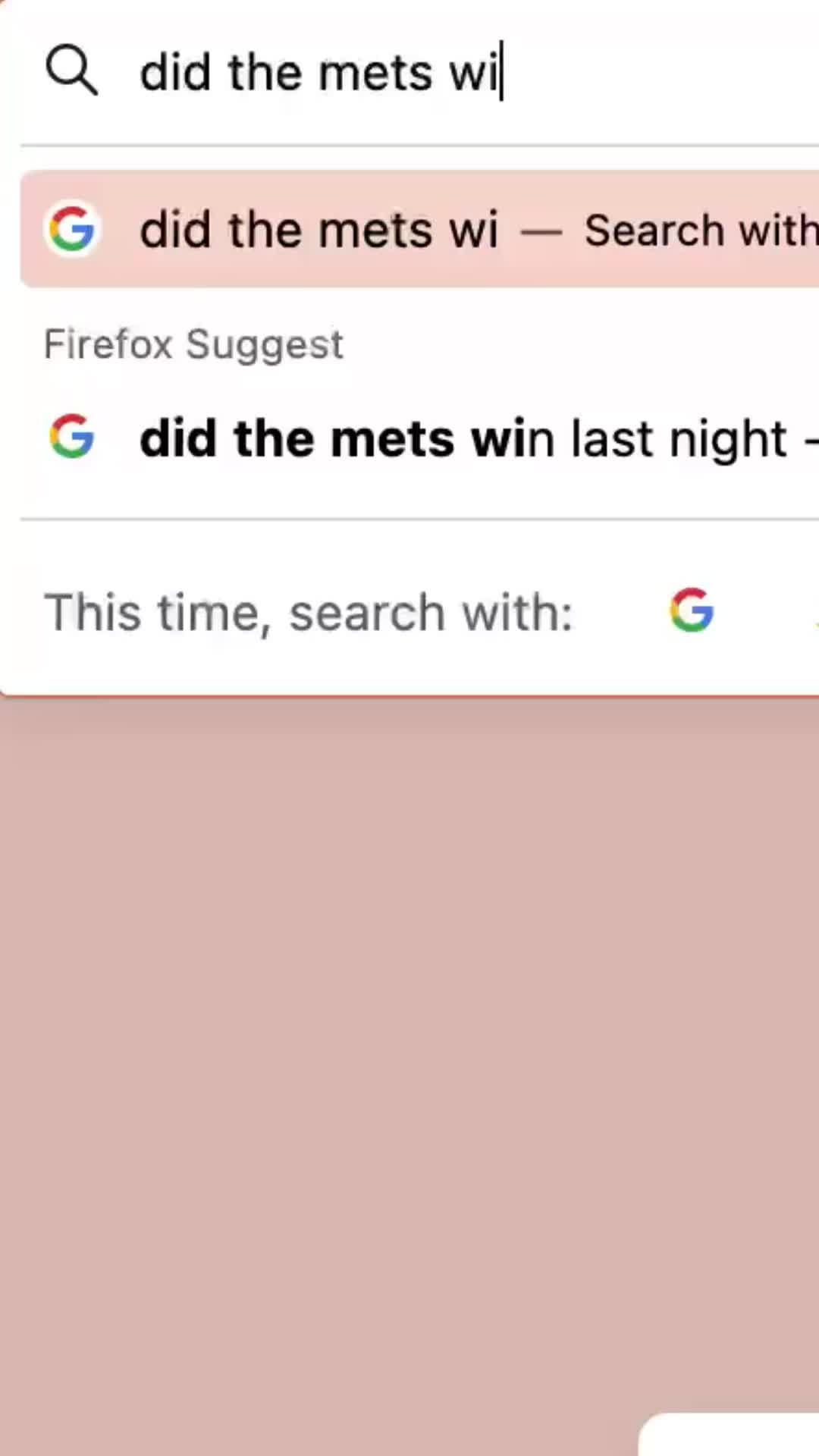Click the magnifying glass search icon
819x1456 pixels.
pyautogui.click(x=71, y=72)
